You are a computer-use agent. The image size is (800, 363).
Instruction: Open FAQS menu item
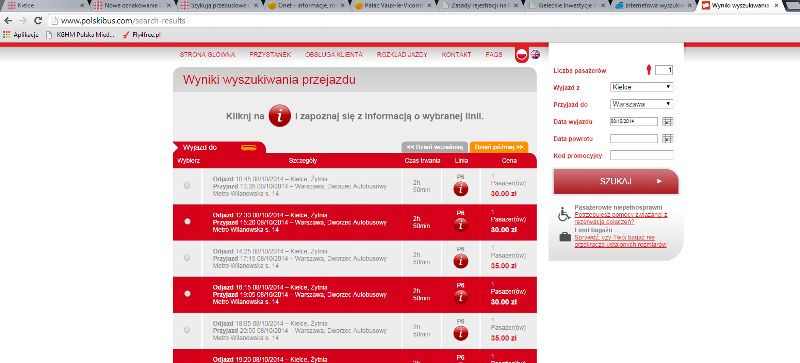494,55
